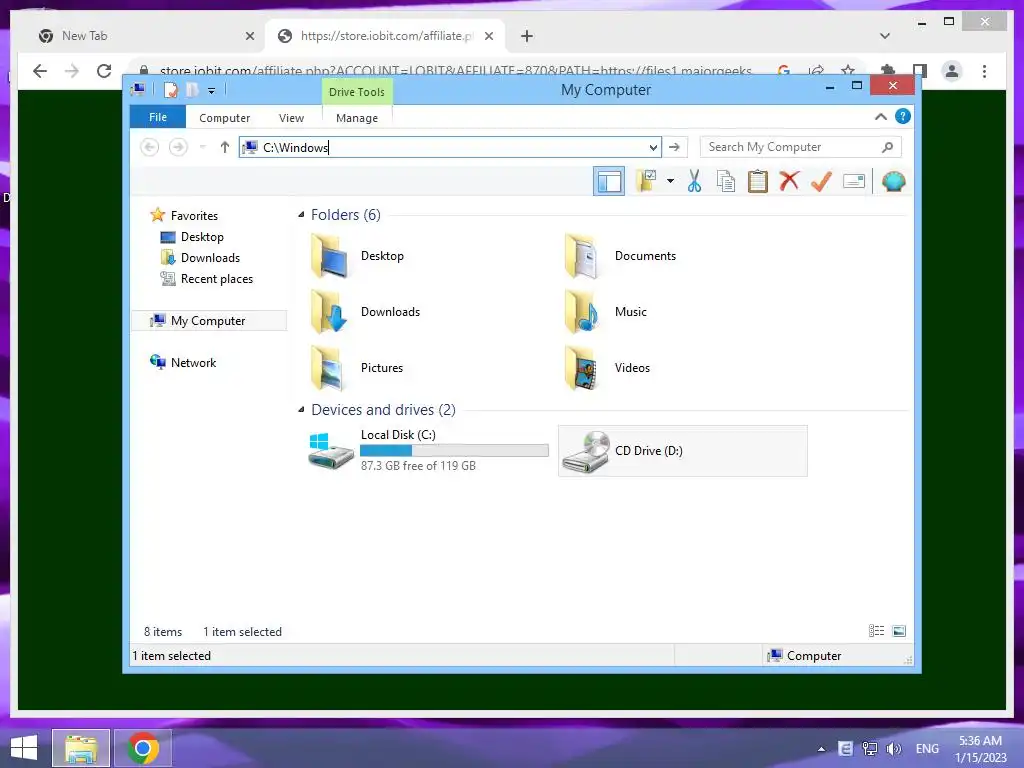The width and height of the screenshot is (1024, 768).
Task: Click the volume speaker tray icon
Action: tap(894, 748)
